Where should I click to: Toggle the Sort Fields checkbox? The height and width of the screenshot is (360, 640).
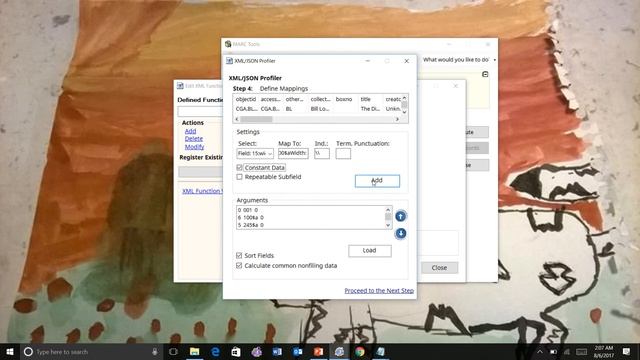click(x=239, y=256)
